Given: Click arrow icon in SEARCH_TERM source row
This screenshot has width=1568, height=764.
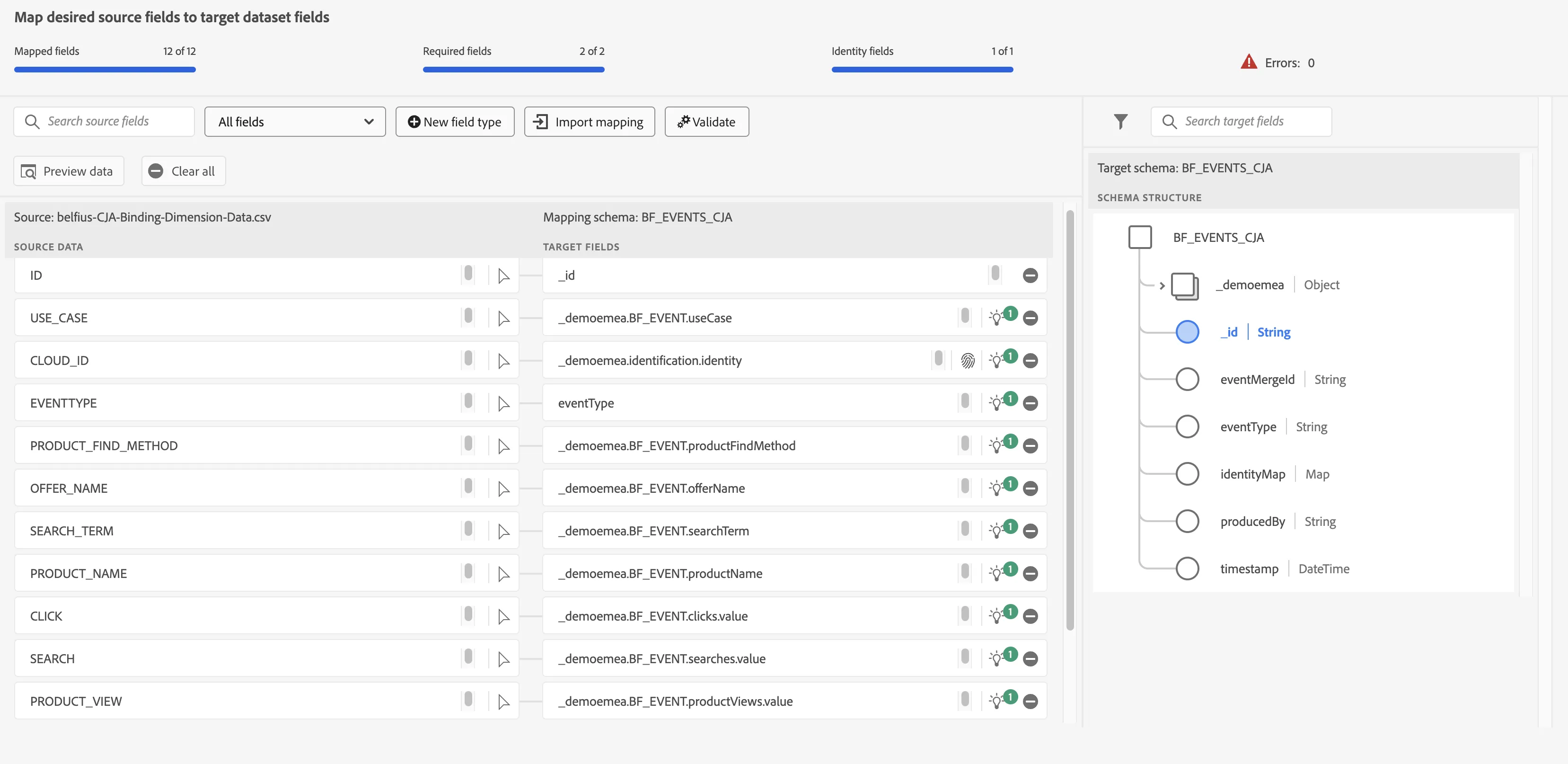Looking at the screenshot, I should tap(503, 532).
